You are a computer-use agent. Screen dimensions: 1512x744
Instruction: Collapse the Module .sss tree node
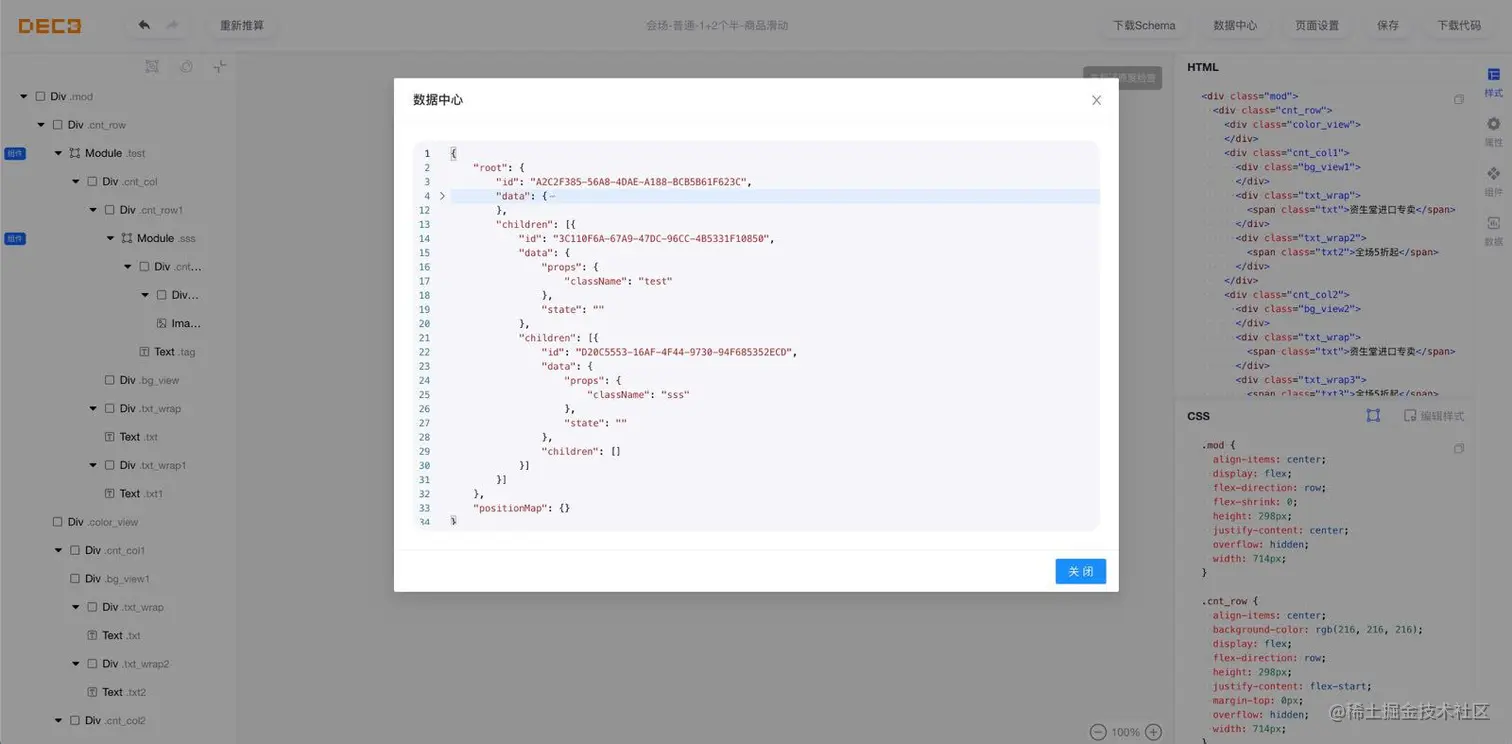pos(110,238)
